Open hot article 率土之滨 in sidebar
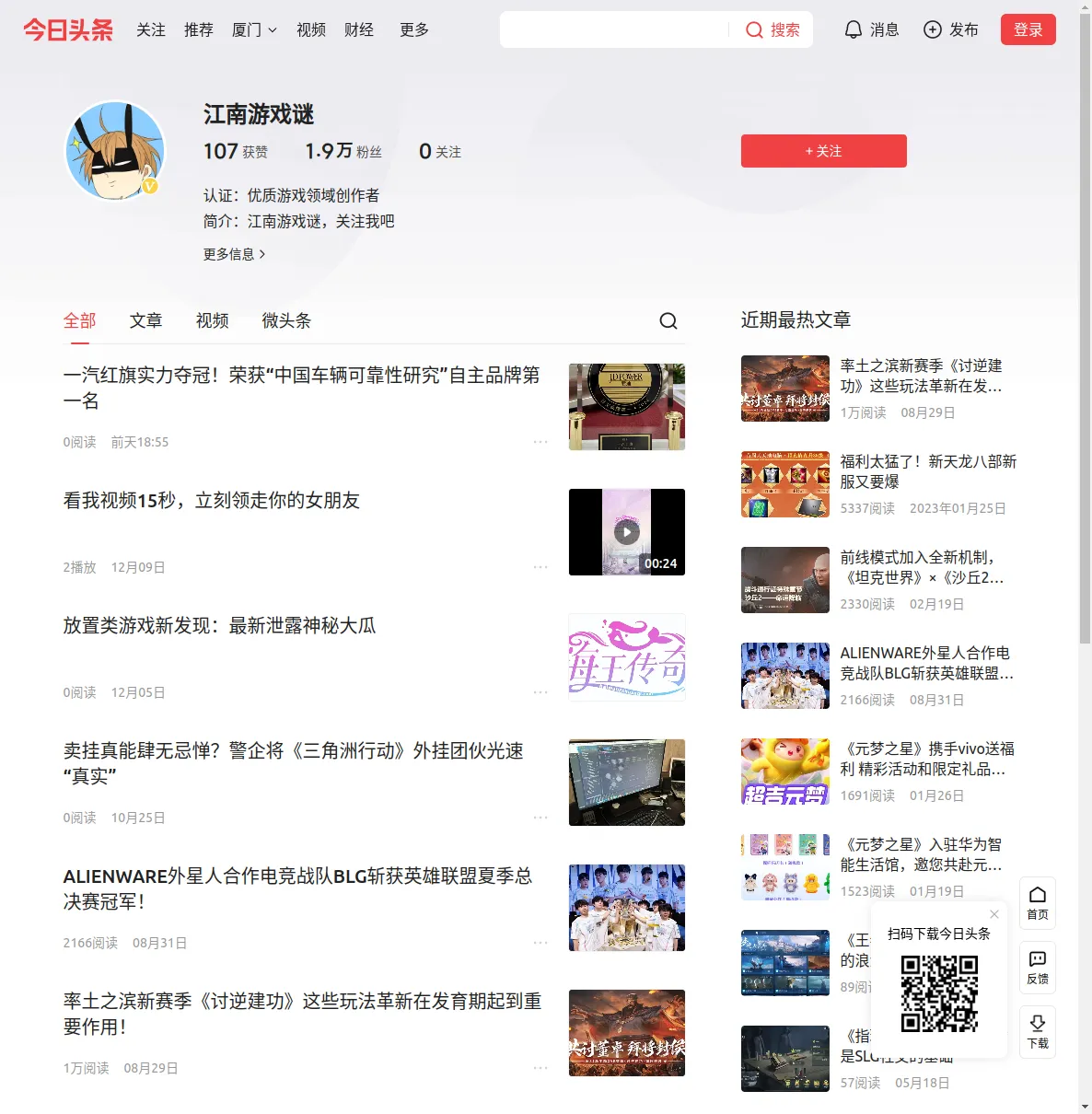This screenshot has width=1092, height=1114. 922,376
